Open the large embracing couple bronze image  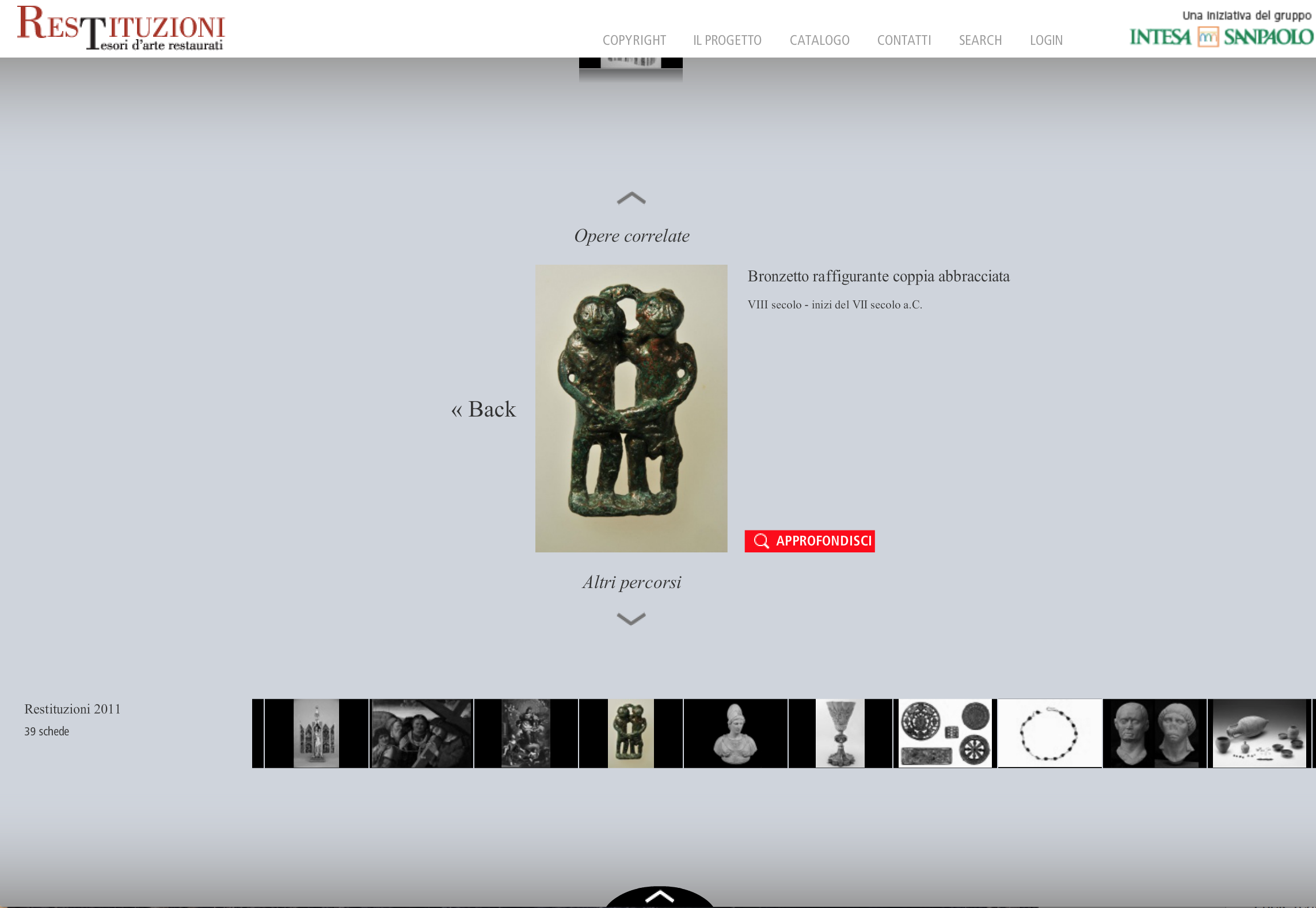631,408
